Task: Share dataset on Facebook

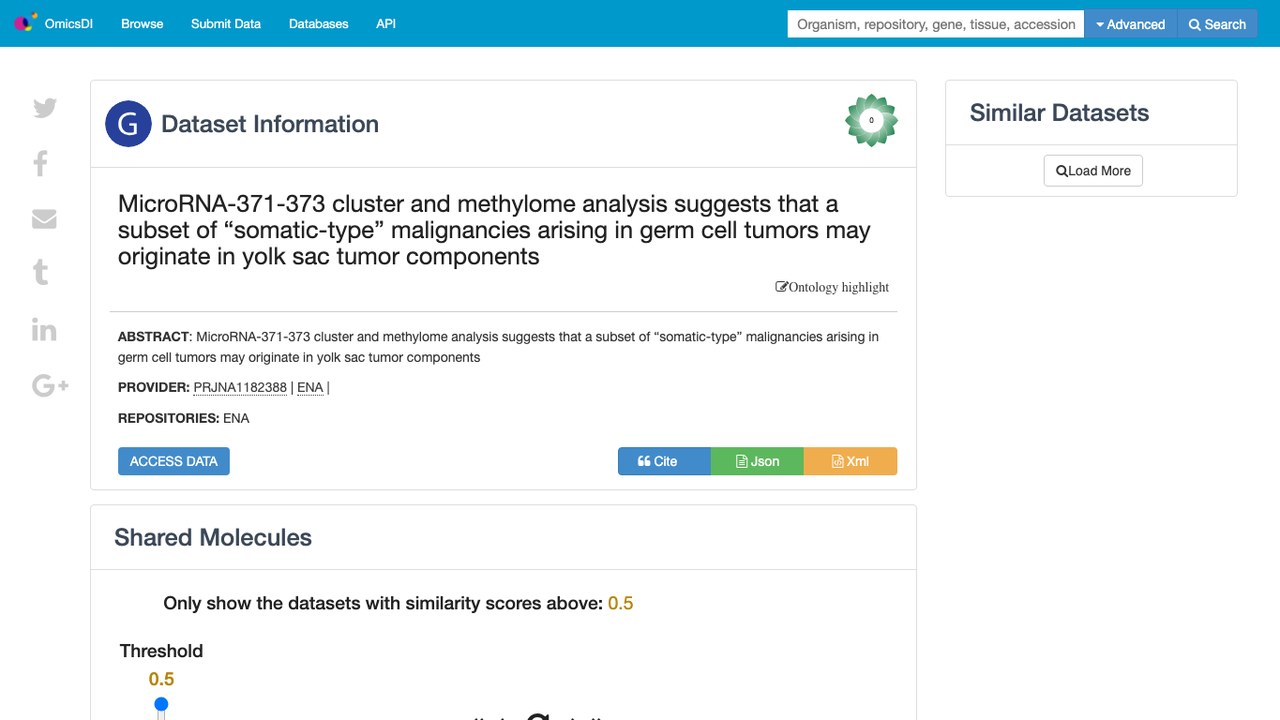Action: coord(41,163)
